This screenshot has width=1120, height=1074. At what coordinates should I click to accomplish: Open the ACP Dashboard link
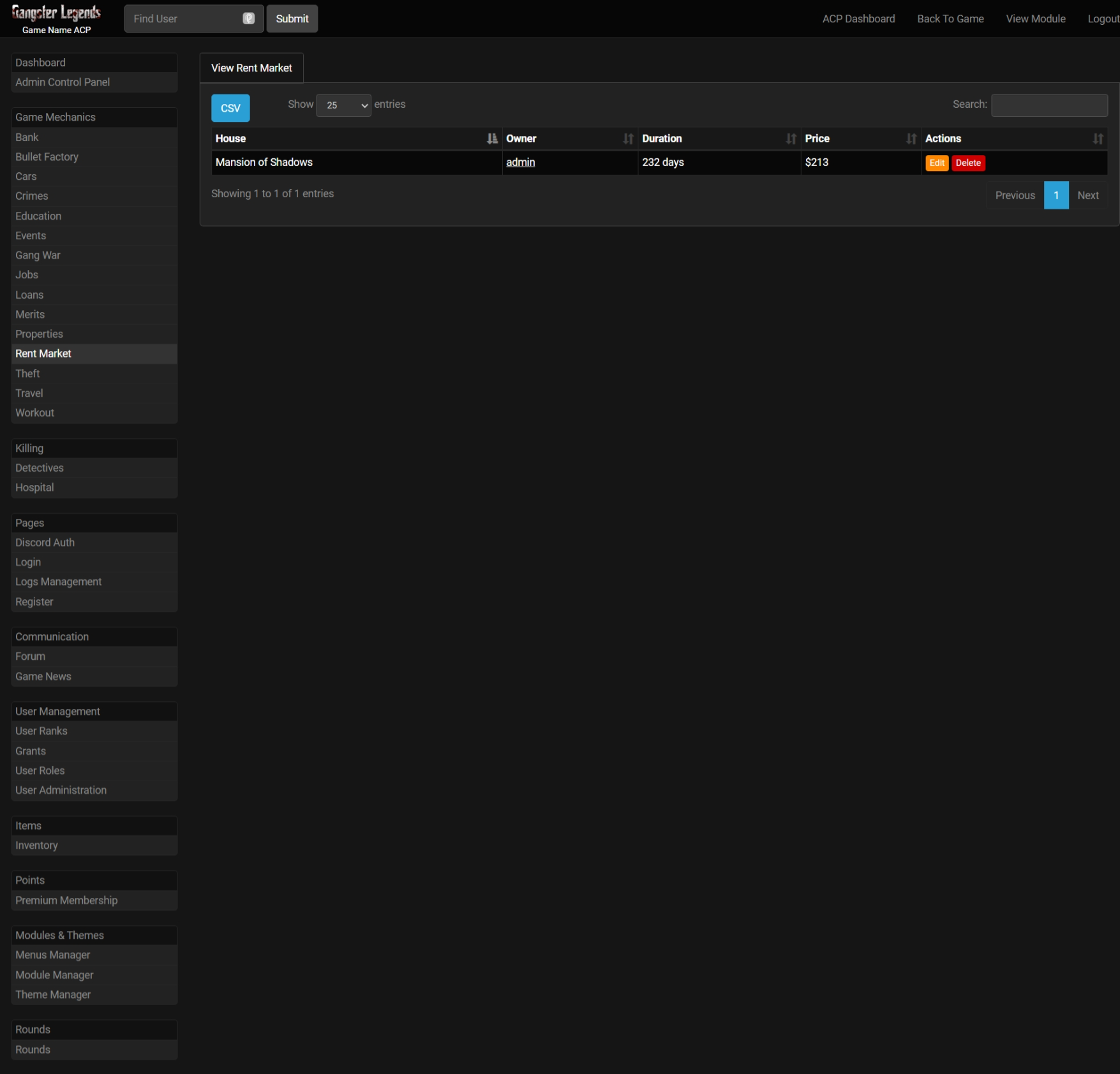pos(858,19)
